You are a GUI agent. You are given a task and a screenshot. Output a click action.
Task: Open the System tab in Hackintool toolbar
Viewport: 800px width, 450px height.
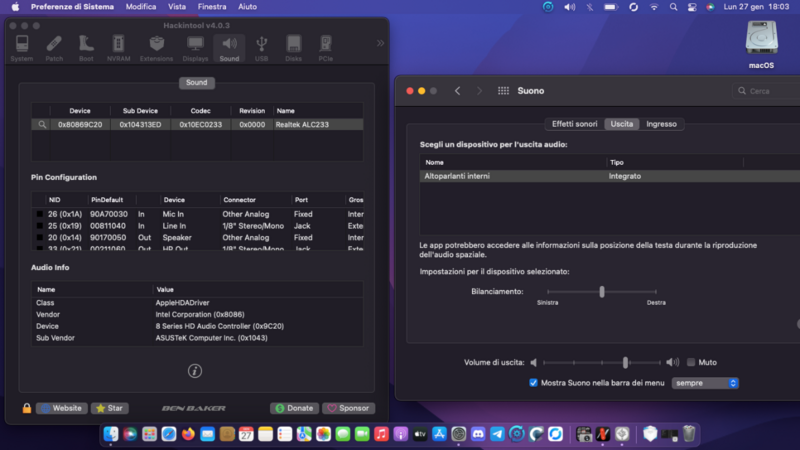pos(22,48)
